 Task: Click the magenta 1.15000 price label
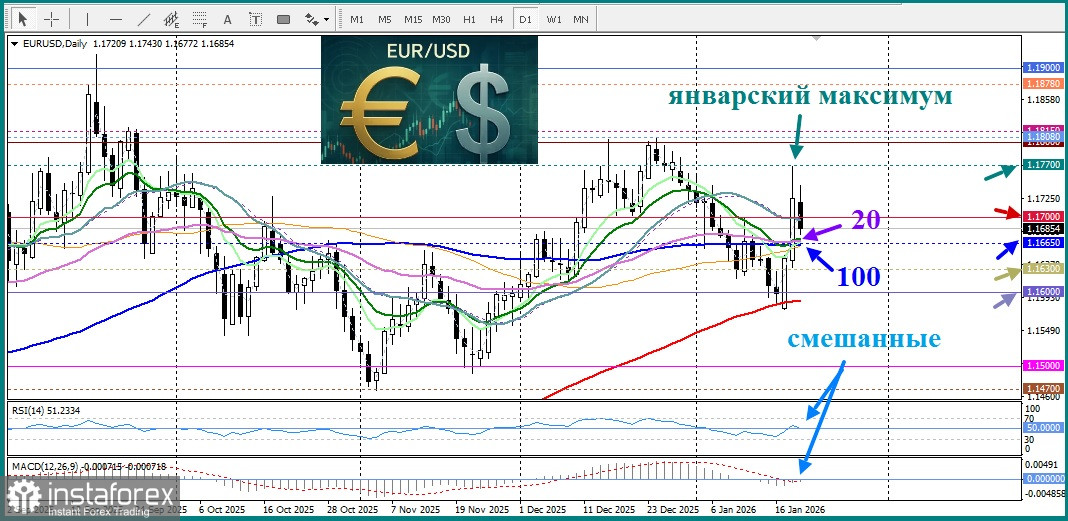point(1043,366)
